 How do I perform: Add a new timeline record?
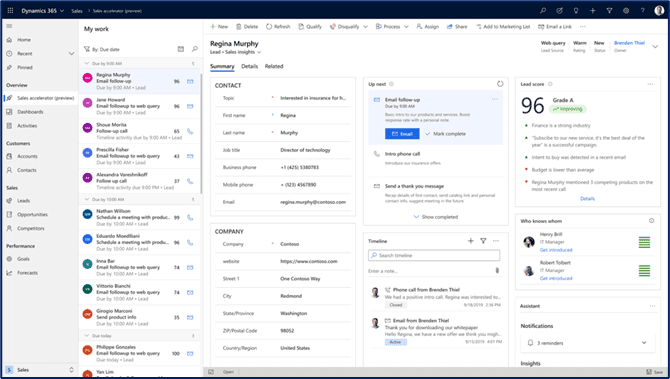[470, 241]
